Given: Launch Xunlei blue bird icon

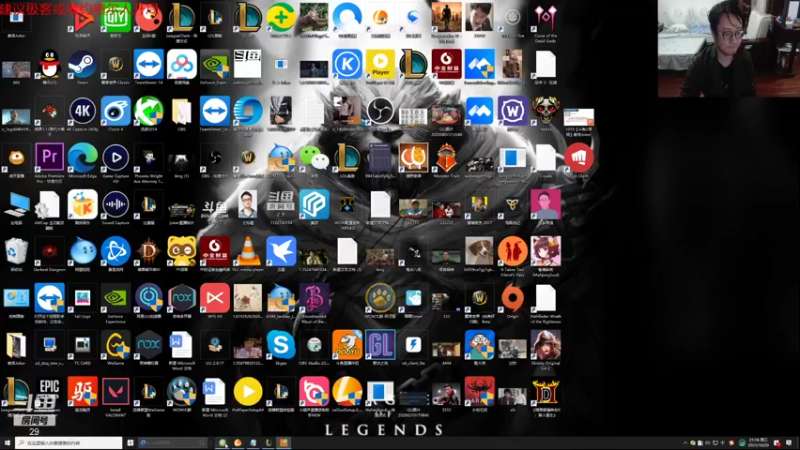Looking at the screenshot, I should click(x=281, y=251).
